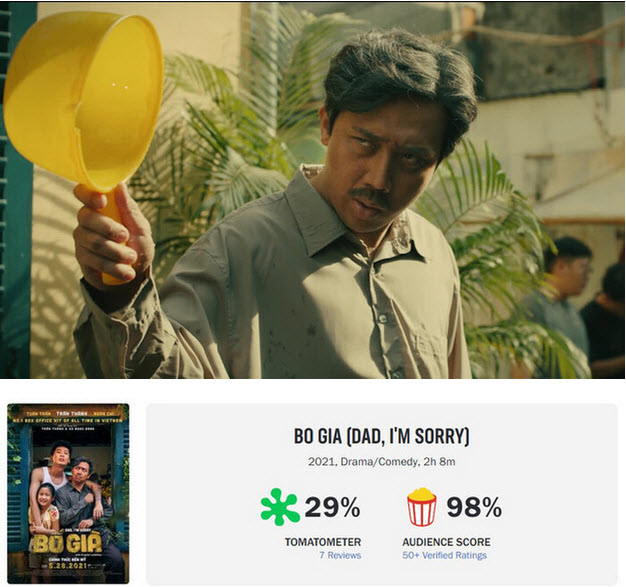This screenshot has height=587, width=626.
Task: Click the yellow plastic ladle in the still
Action: (x=86, y=116)
